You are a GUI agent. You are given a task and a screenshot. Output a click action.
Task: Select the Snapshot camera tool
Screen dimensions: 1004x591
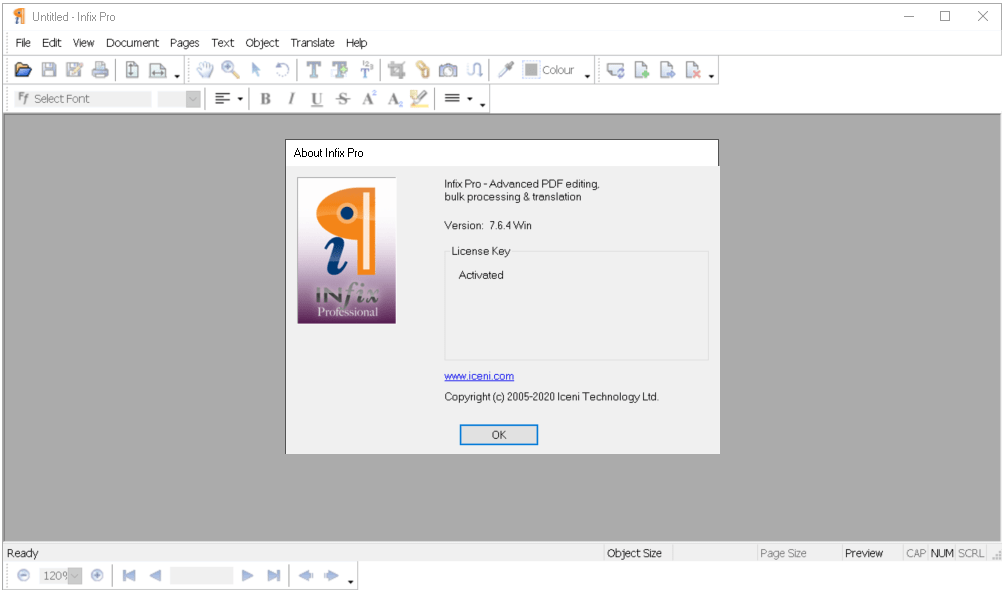pyautogui.click(x=448, y=70)
